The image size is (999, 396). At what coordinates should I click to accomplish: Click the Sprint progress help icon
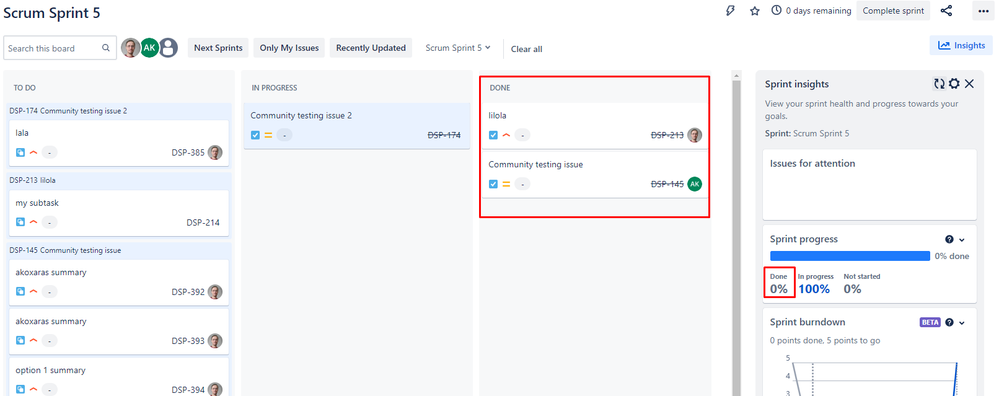click(x=949, y=239)
